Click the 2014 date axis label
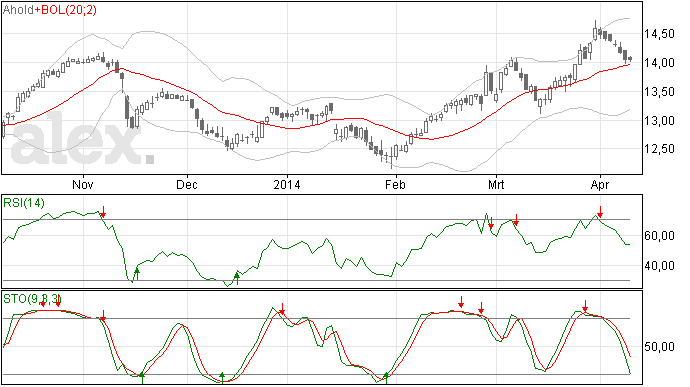This screenshot has height=387, width=690. pos(287,184)
